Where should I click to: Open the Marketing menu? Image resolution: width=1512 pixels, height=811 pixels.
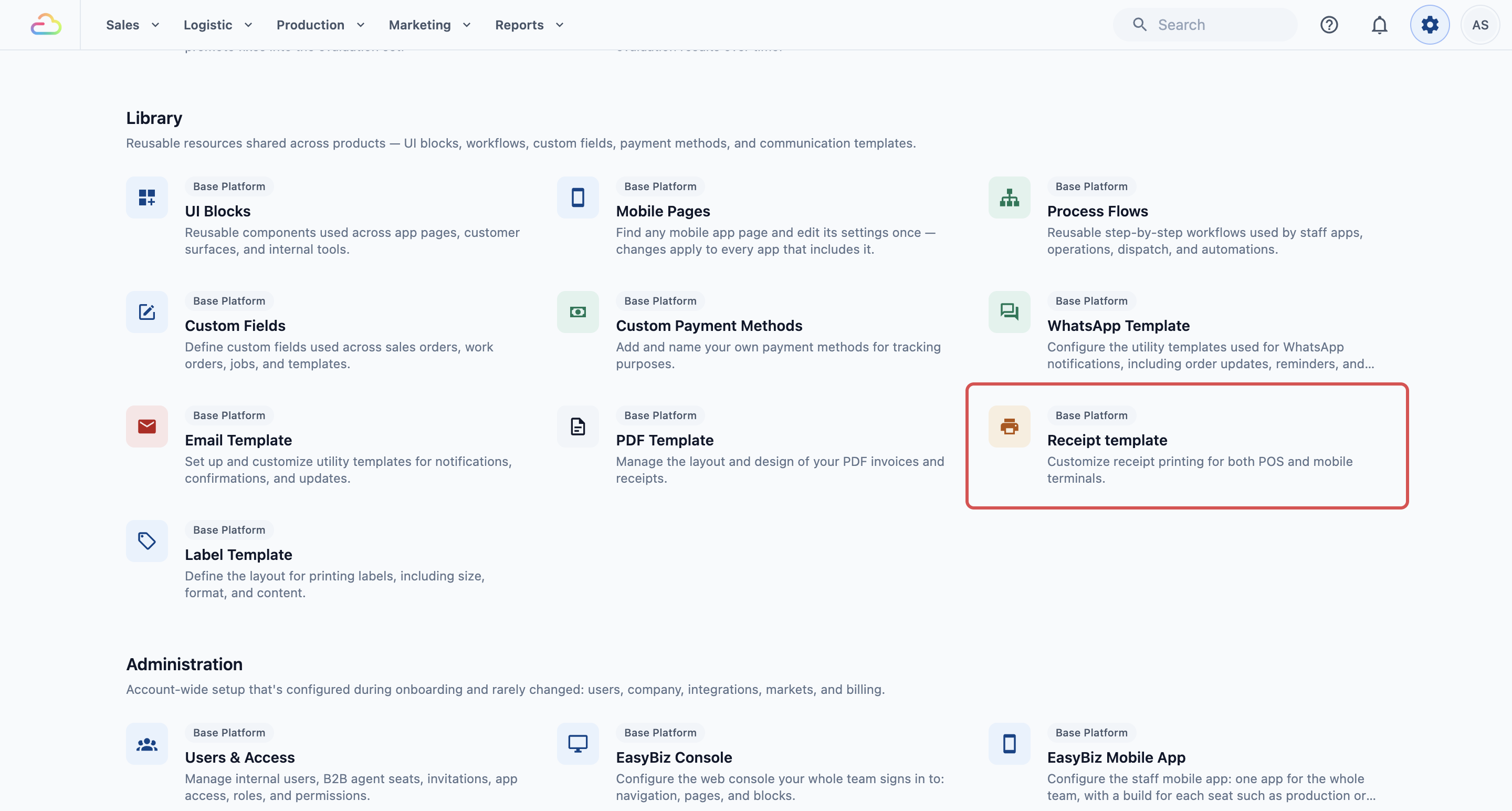(x=419, y=25)
